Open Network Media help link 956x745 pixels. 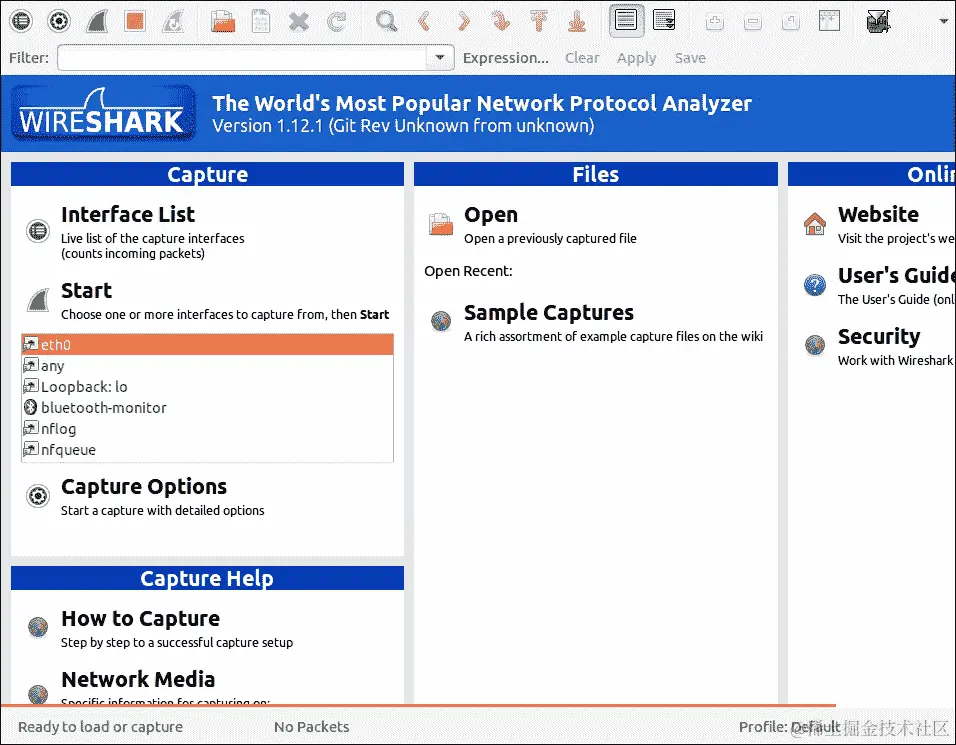(x=138, y=679)
